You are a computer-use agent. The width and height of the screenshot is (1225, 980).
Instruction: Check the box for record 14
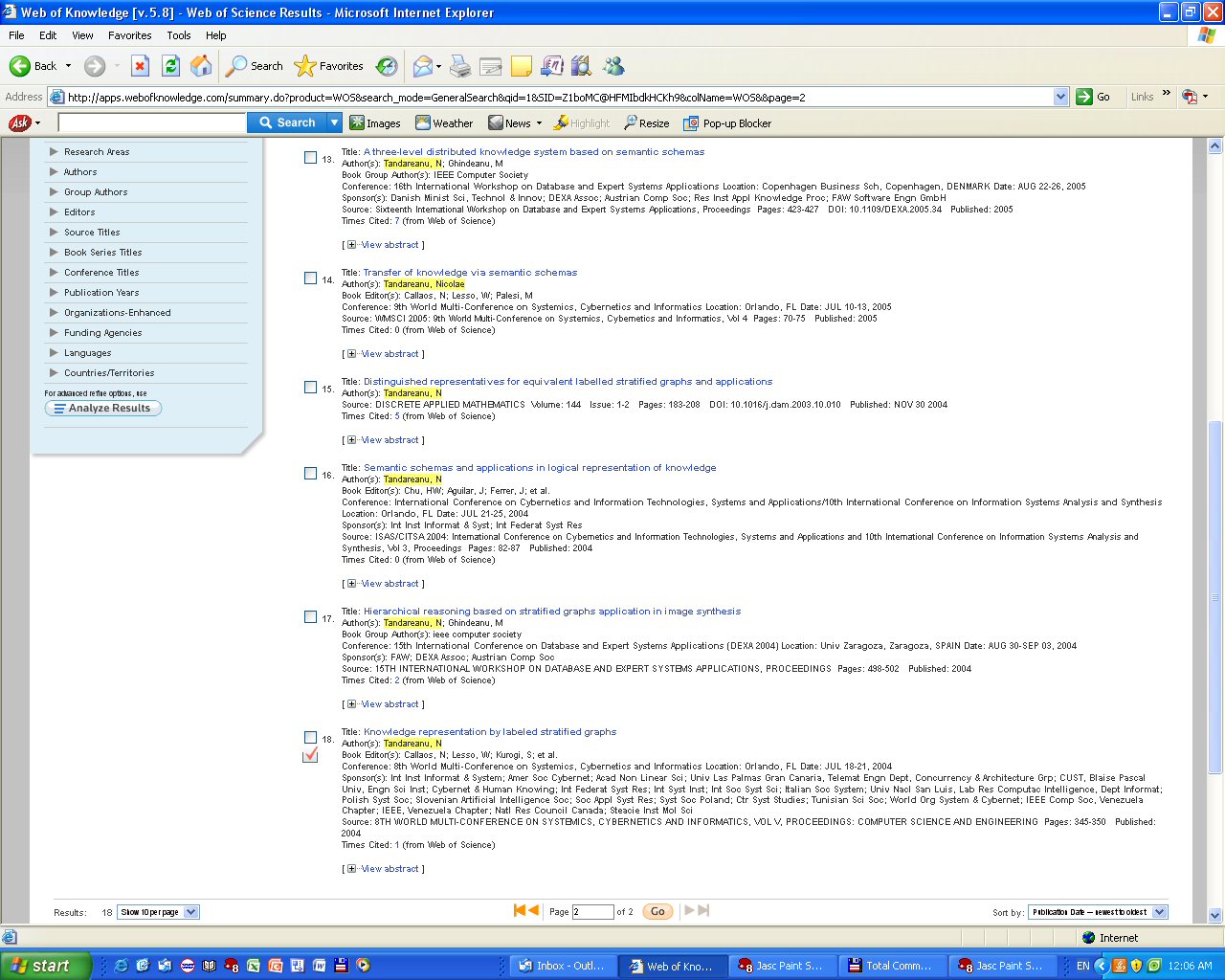click(x=310, y=278)
